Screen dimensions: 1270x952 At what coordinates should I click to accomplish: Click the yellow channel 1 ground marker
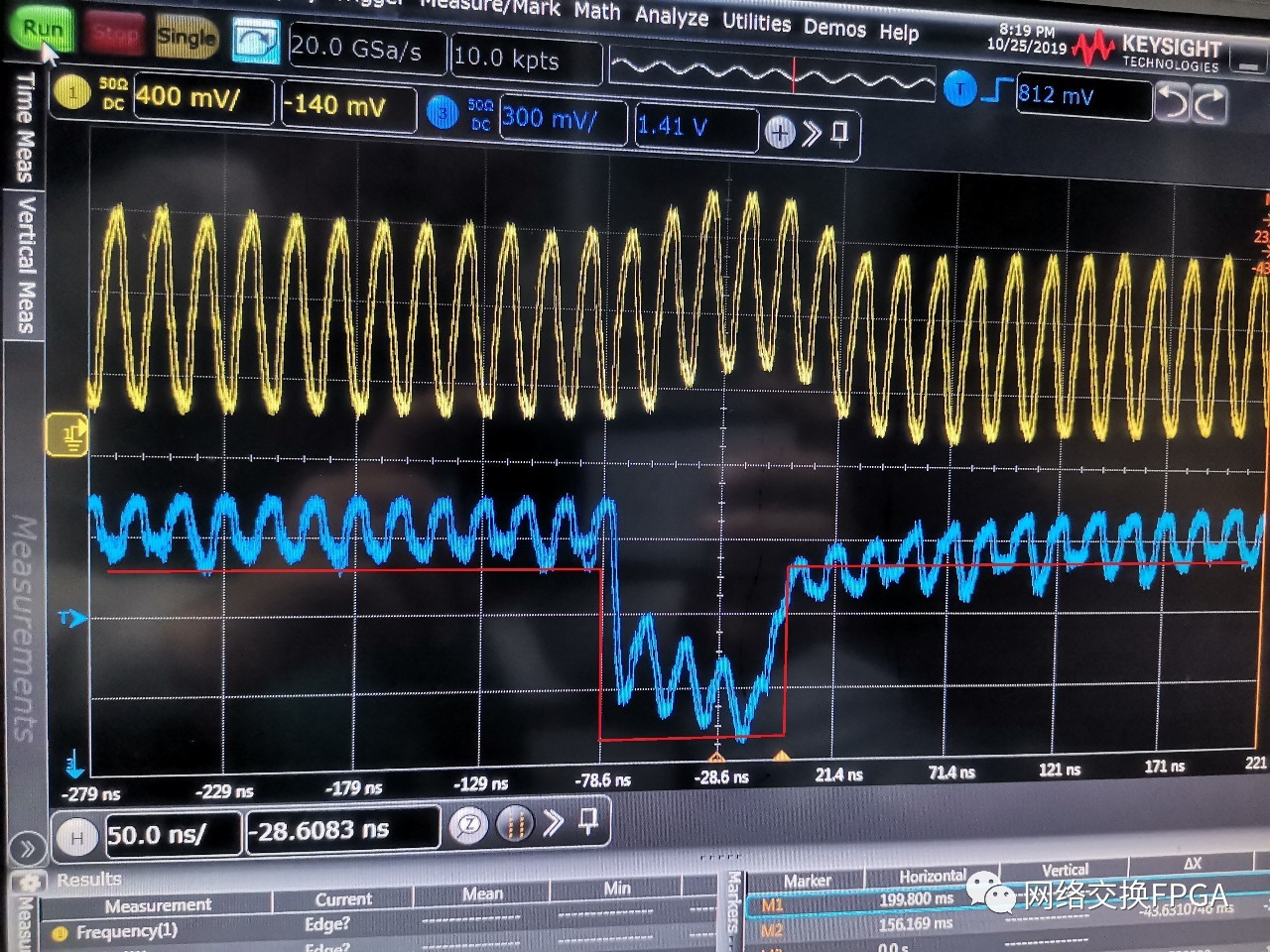[68, 434]
